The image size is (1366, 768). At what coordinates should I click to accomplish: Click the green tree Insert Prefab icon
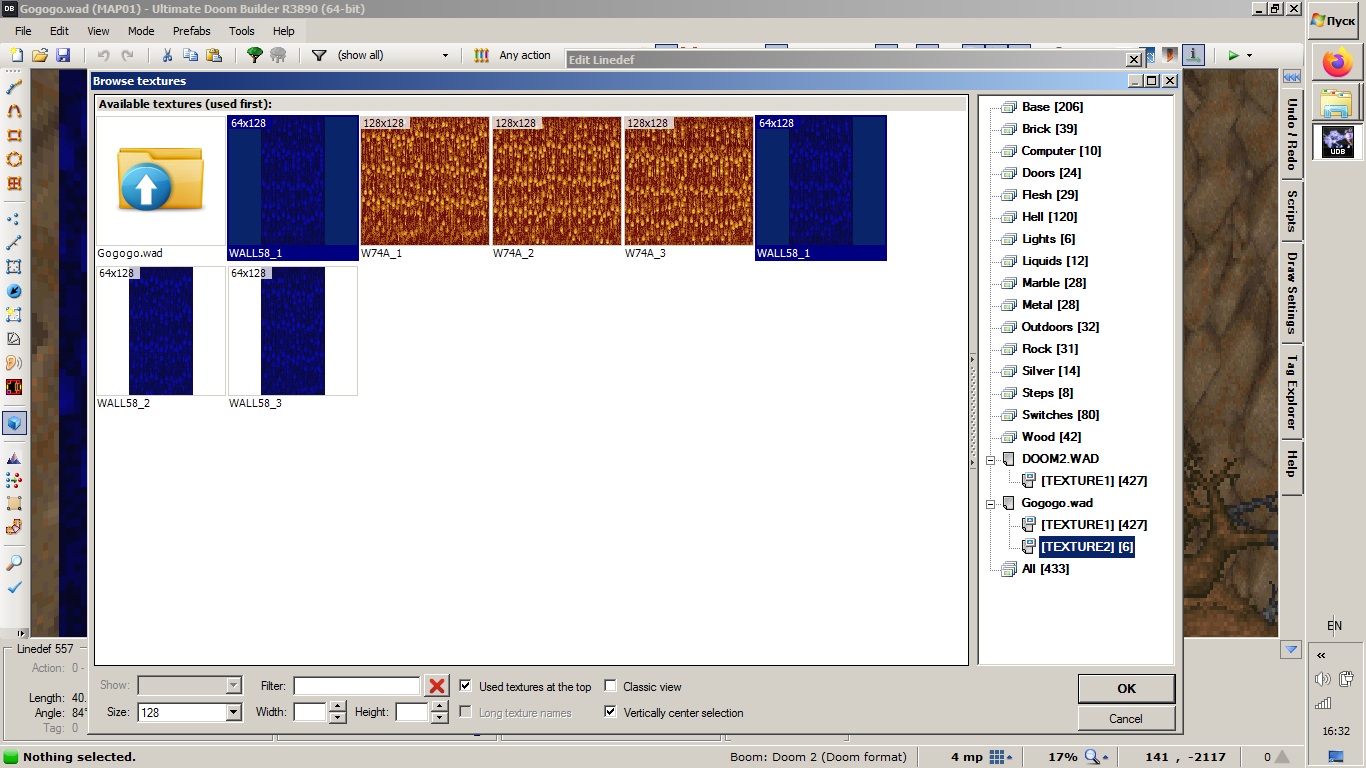tap(255, 55)
